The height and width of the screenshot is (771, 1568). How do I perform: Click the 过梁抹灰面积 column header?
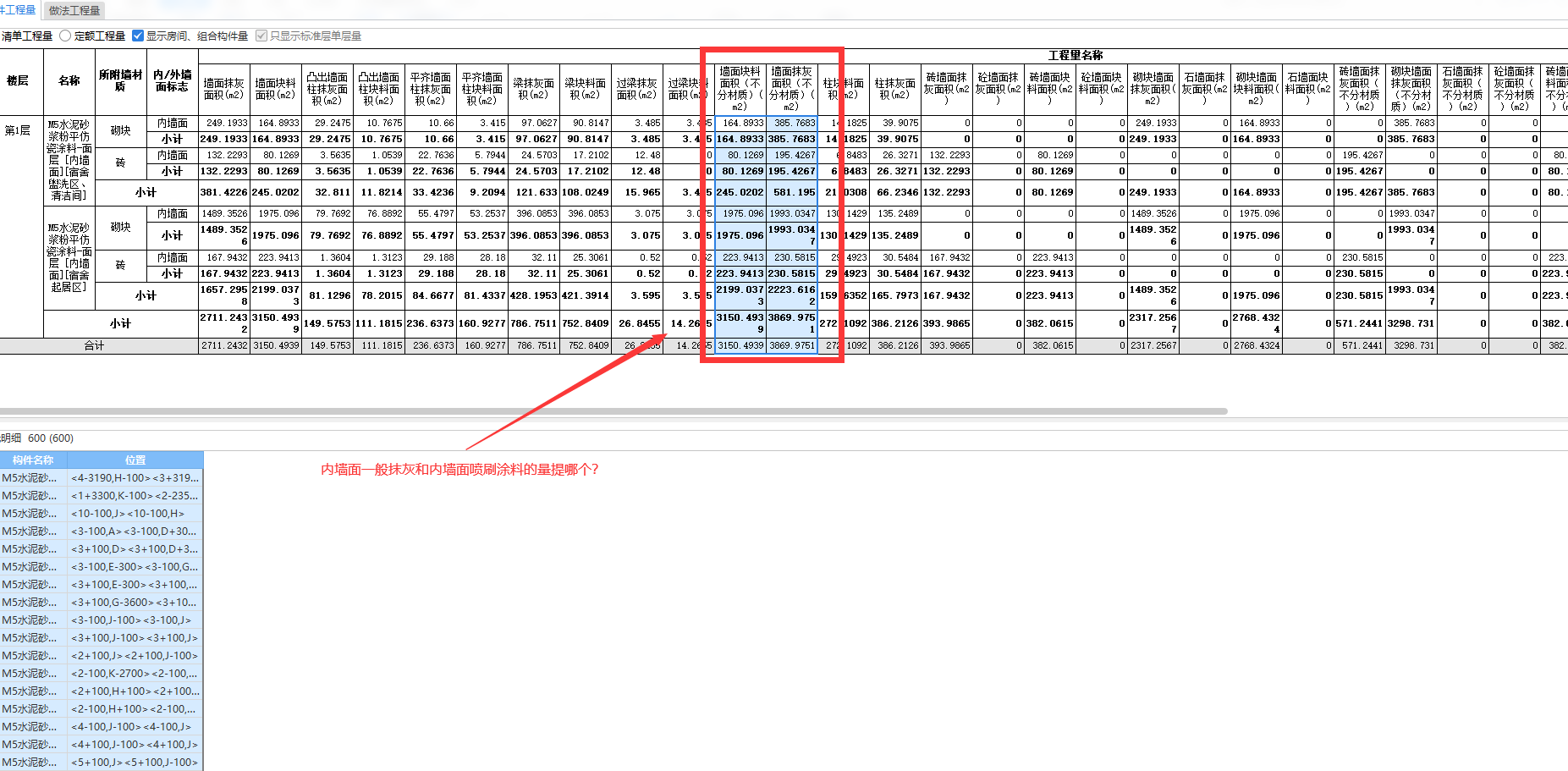637,89
